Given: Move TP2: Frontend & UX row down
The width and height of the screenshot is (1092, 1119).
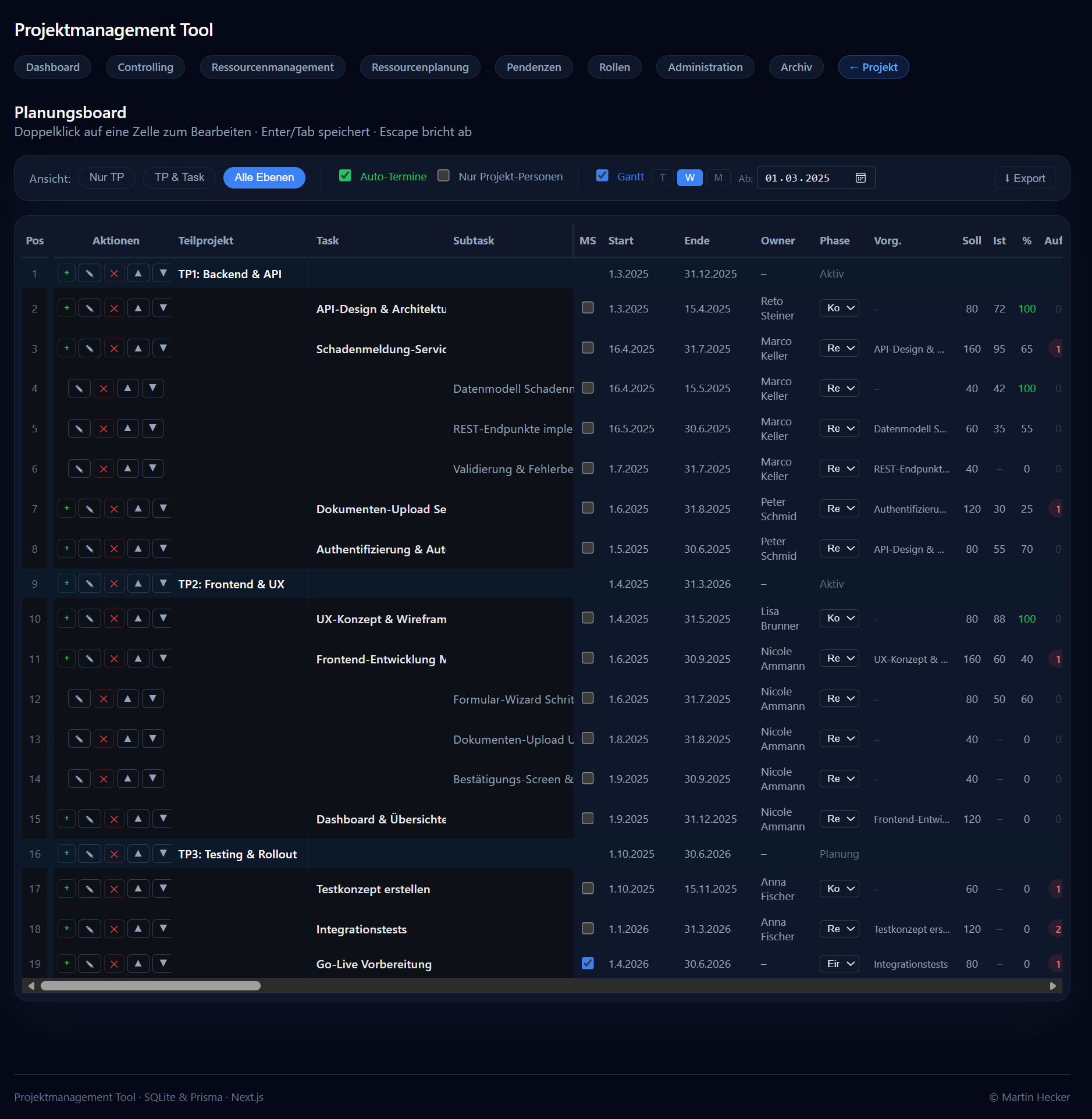Looking at the screenshot, I should 163,584.
